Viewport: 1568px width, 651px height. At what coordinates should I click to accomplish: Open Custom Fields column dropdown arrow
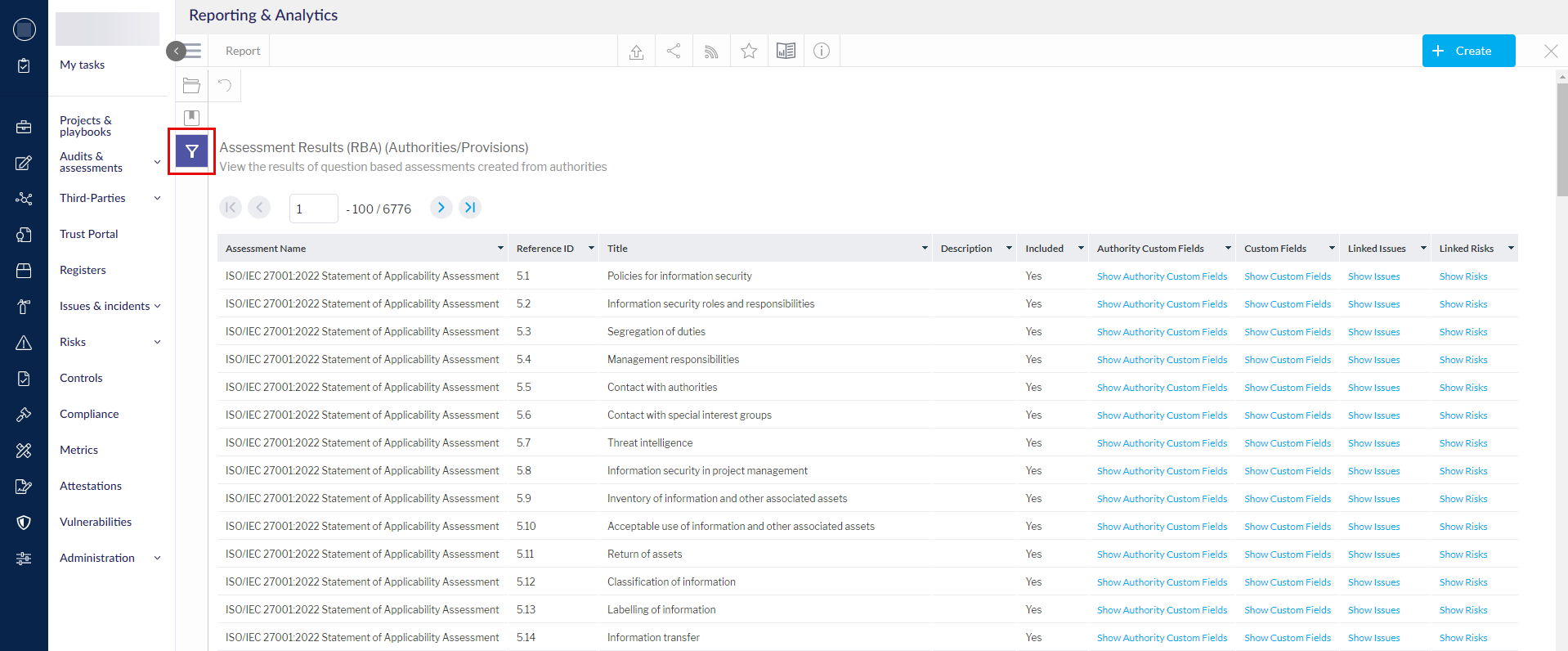pos(1332,249)
